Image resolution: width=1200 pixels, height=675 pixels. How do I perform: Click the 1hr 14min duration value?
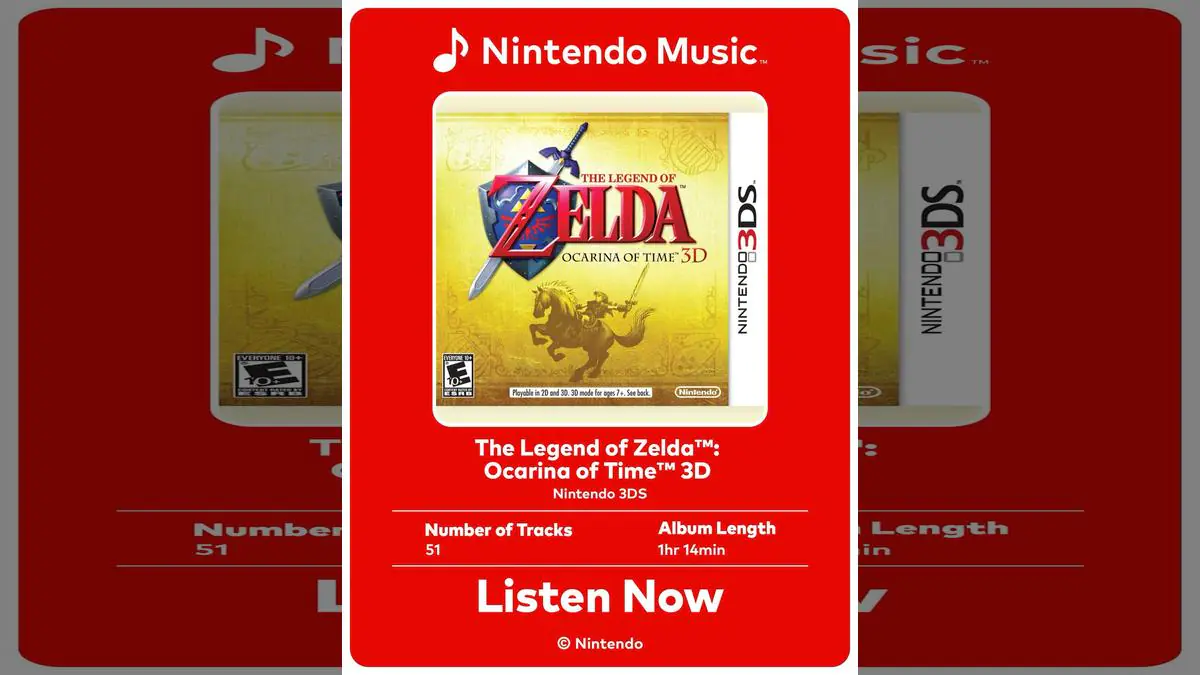tap(691, 549)
